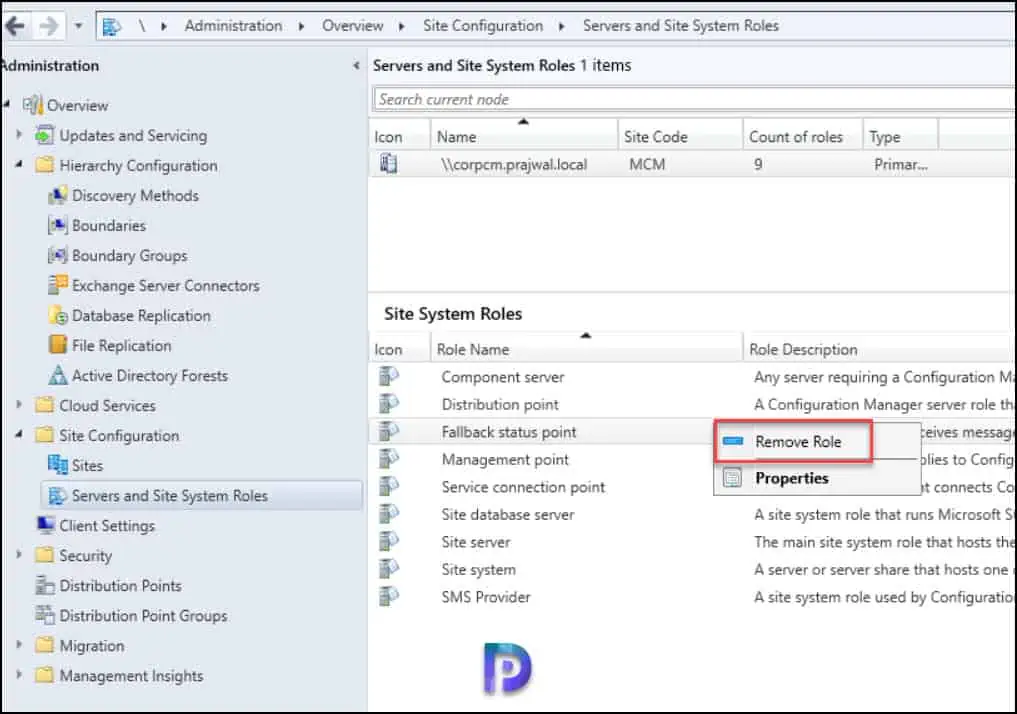Image resolution: width=1017 pixels, height=714 pixels.
Task: Sort servers by Site Code column
Action: coord(680,137)
